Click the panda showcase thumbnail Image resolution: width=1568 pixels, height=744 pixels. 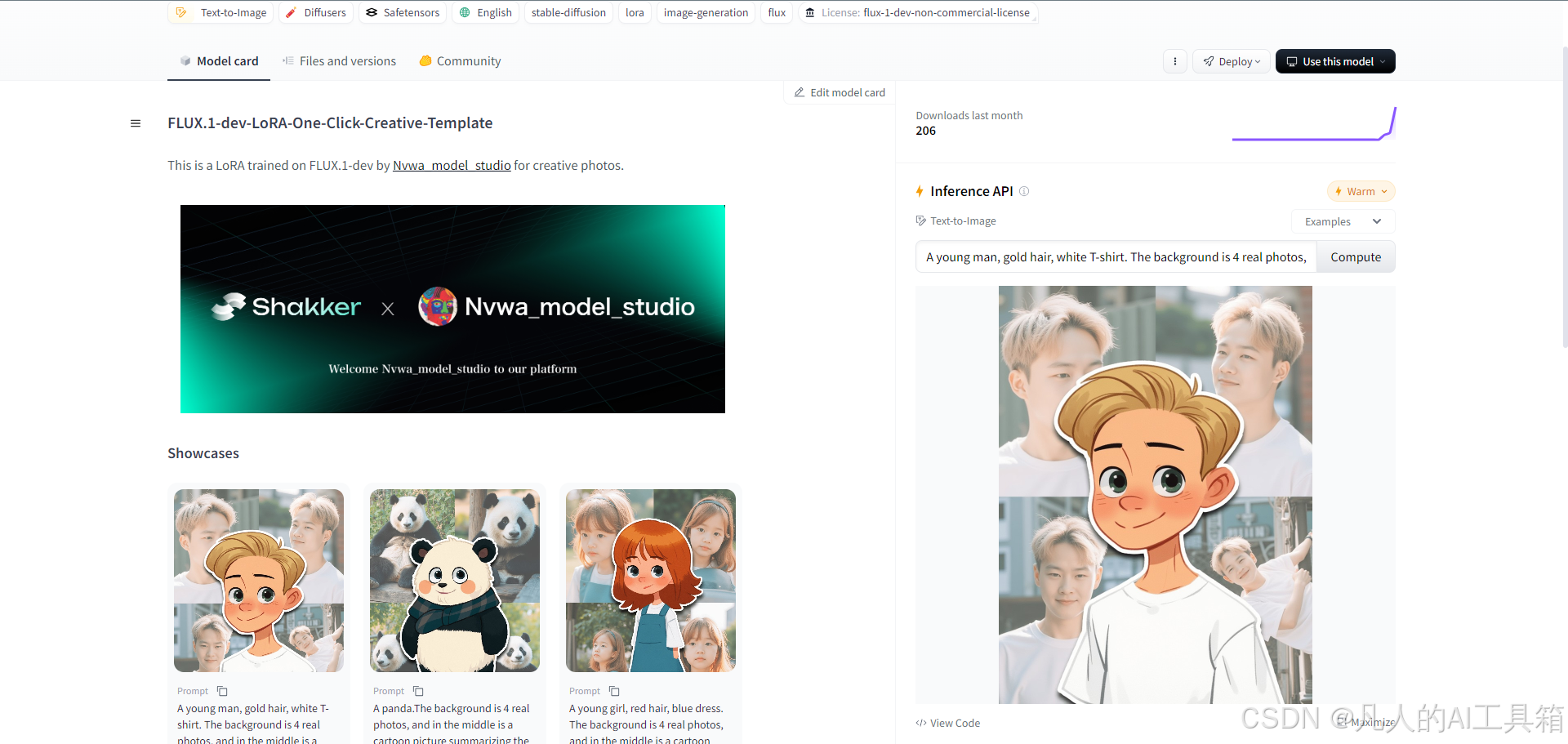[455, 581]
